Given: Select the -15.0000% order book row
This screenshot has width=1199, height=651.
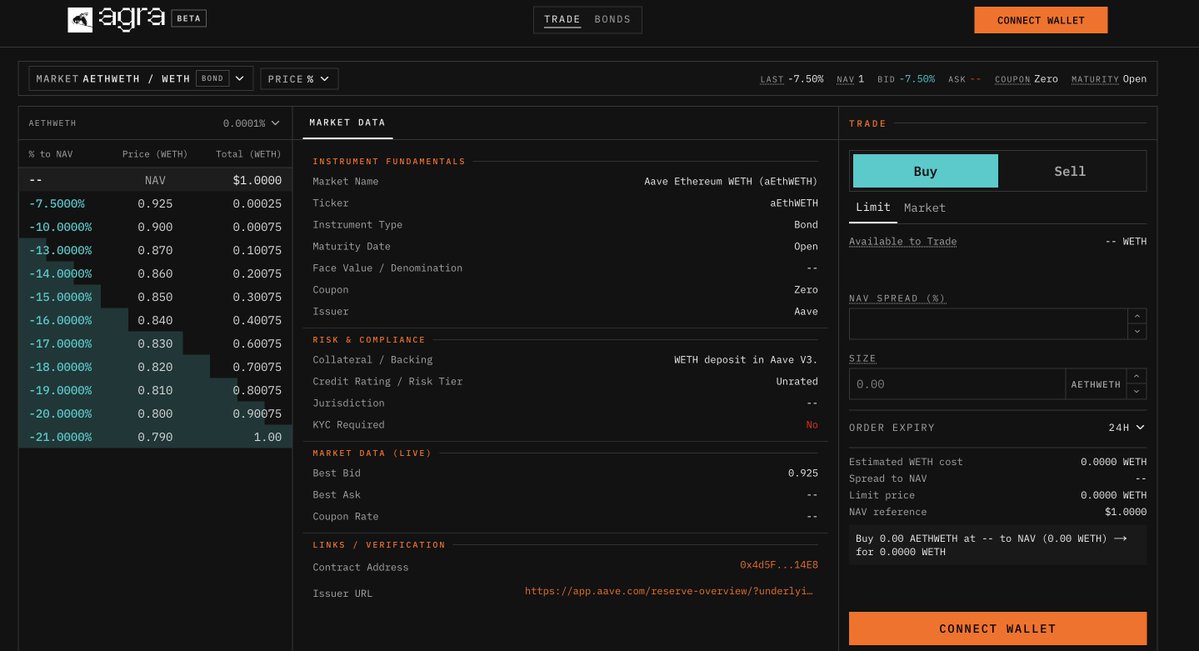Looking at the screenshot, I should click(x=155, y=297).
